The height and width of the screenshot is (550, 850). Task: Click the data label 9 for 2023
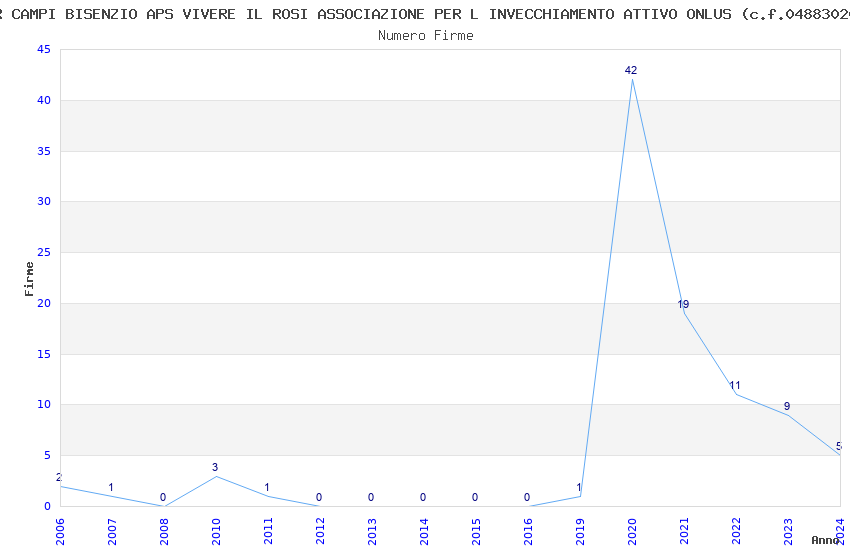point(787,406)
